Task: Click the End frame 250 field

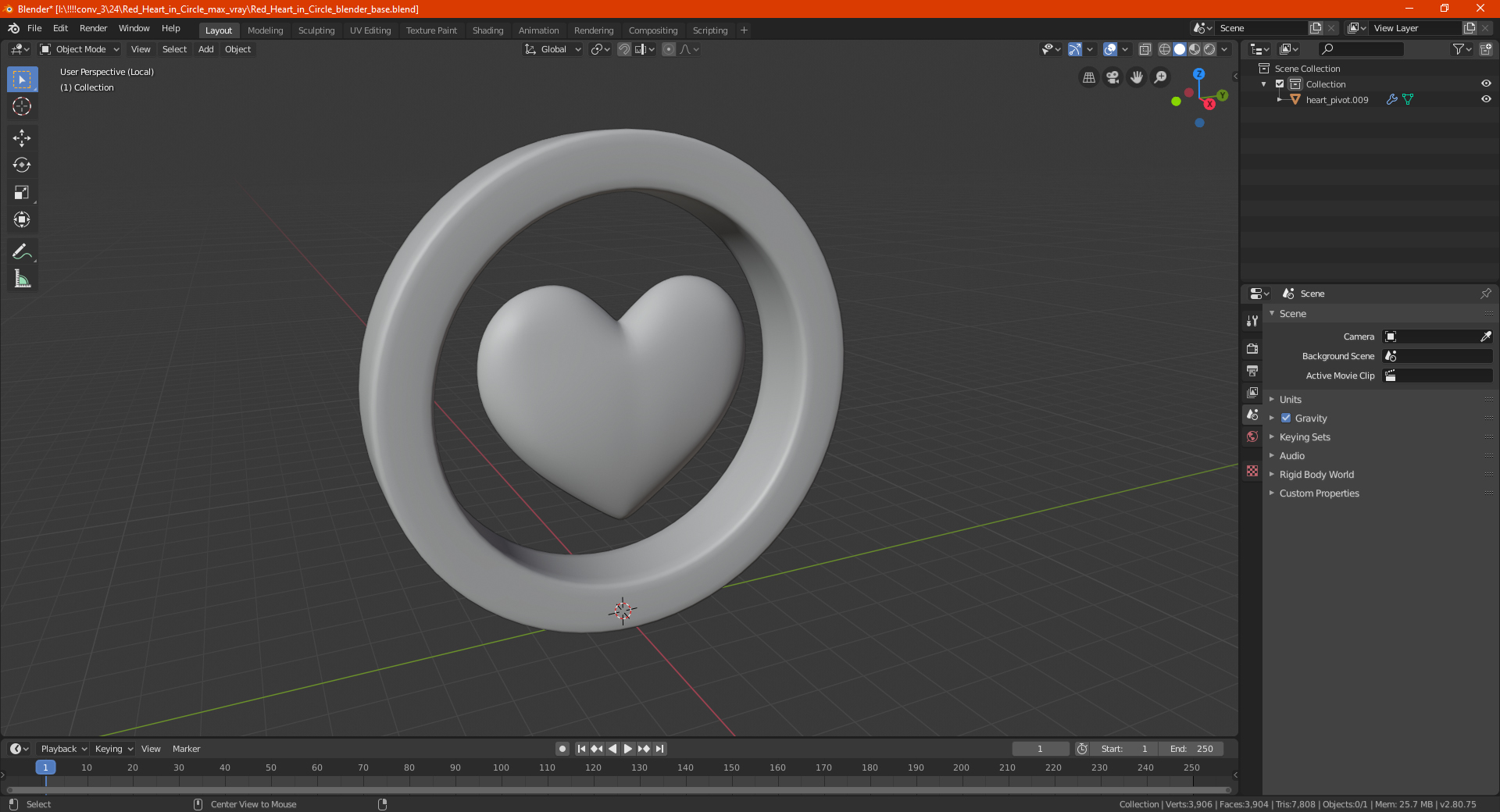Action: pos(1191,749)
